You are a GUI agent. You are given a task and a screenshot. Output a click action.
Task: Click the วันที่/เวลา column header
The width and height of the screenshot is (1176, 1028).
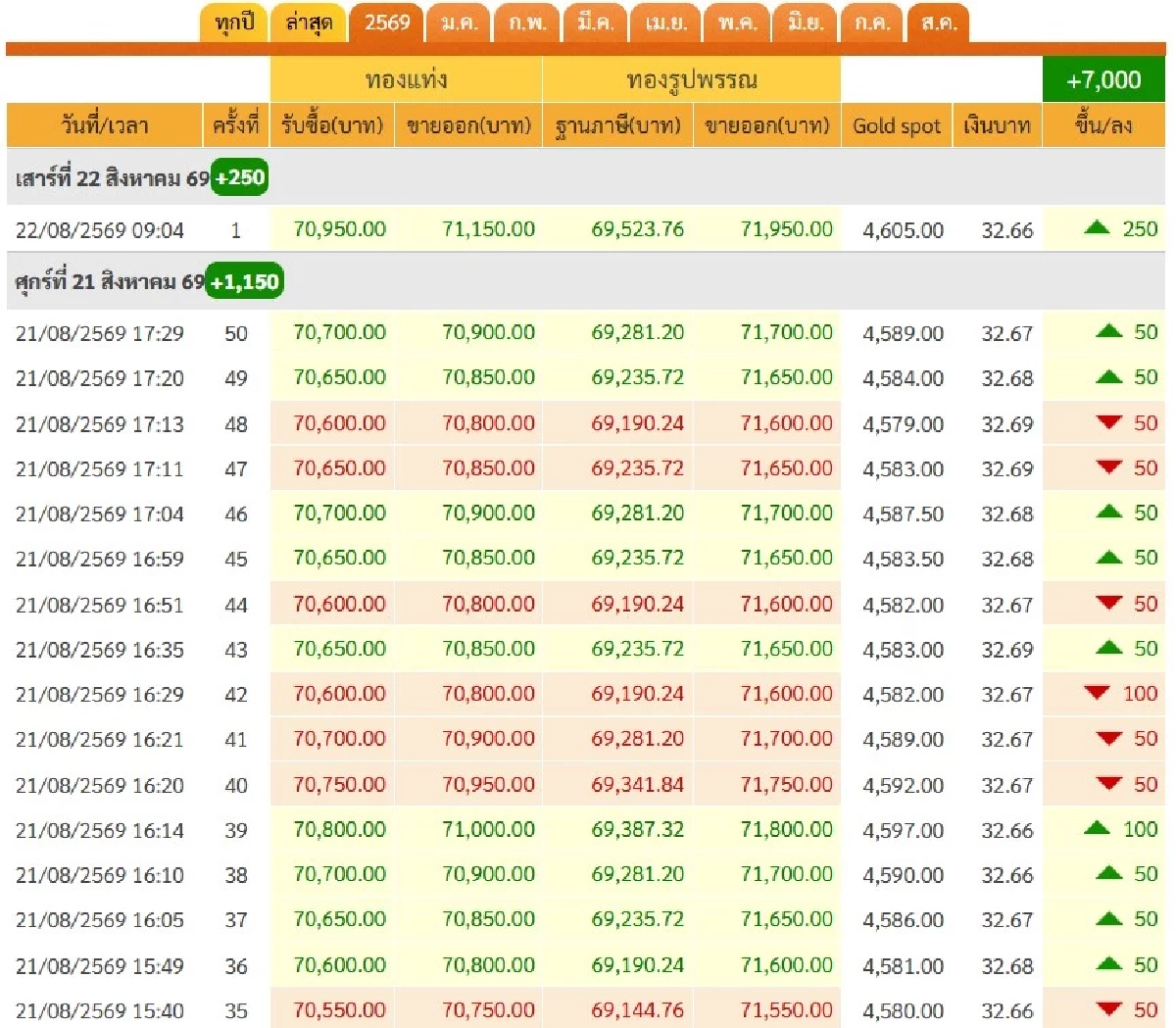[x=104, y=125]
